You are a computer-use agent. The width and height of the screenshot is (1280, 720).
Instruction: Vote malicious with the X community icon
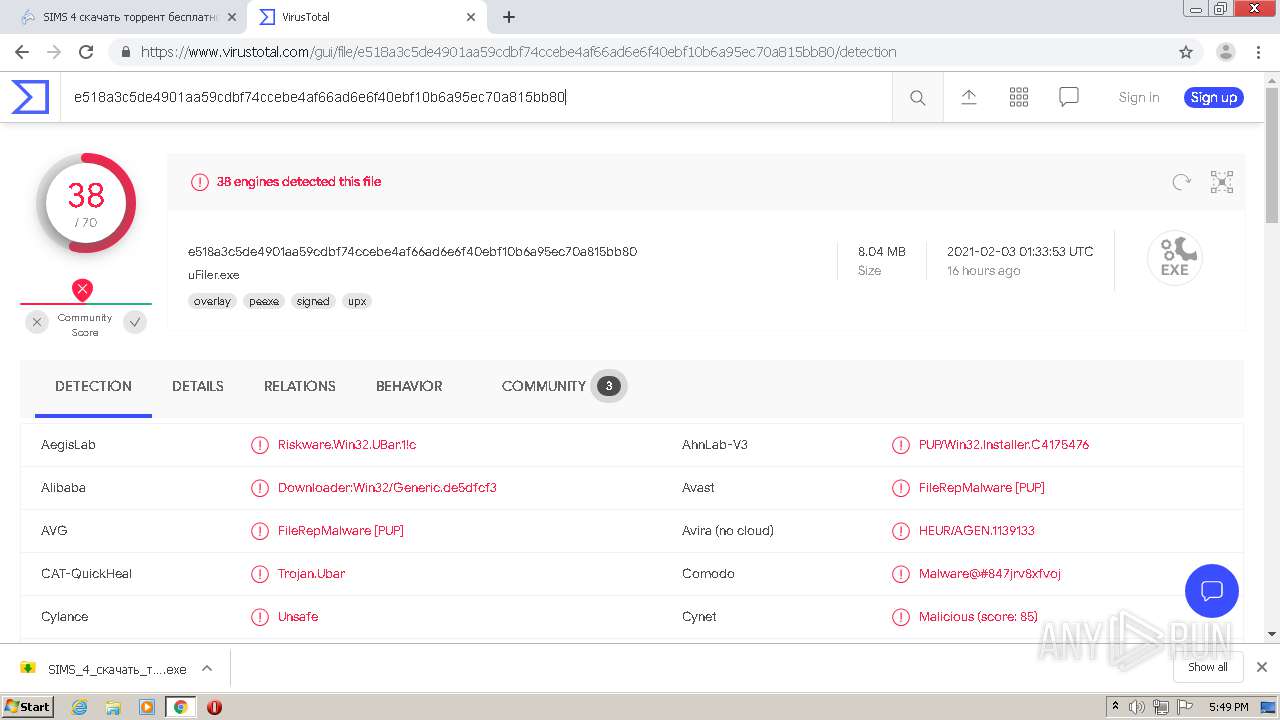[x=37, y=322]
